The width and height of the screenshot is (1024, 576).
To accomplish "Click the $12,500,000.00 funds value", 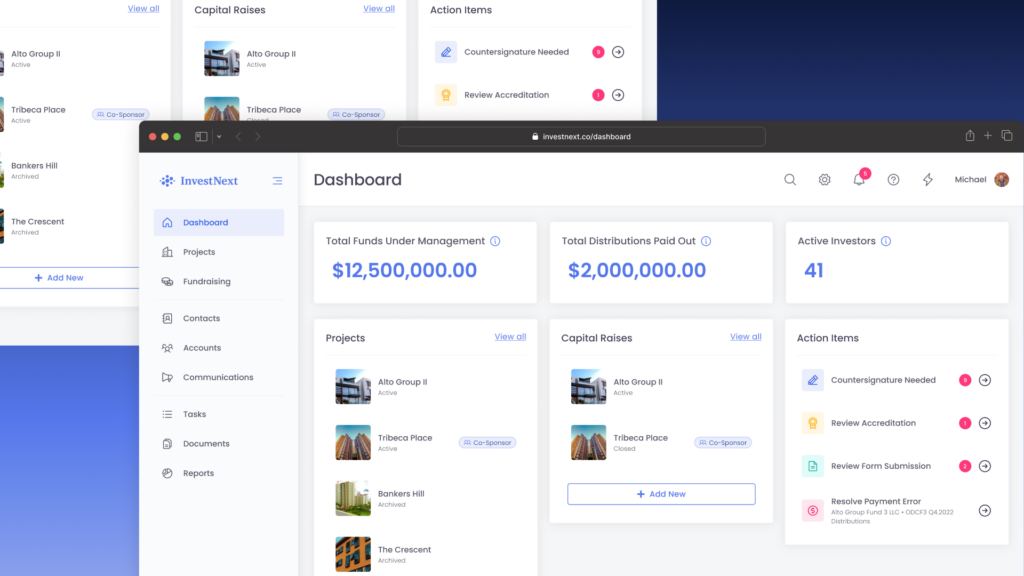I will [404, 270].
